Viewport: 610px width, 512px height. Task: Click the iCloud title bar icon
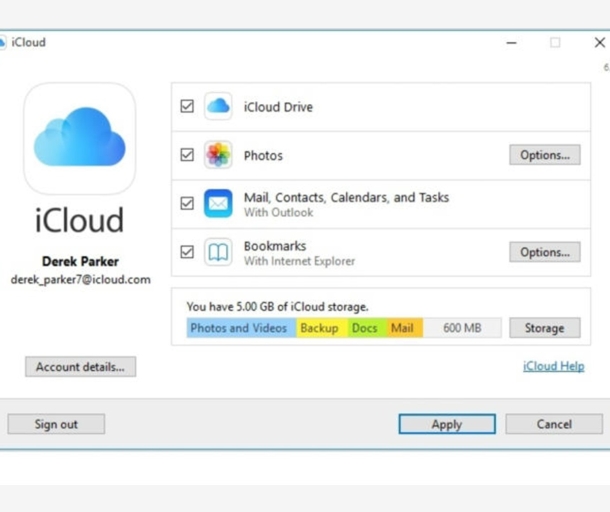(2, 42)
